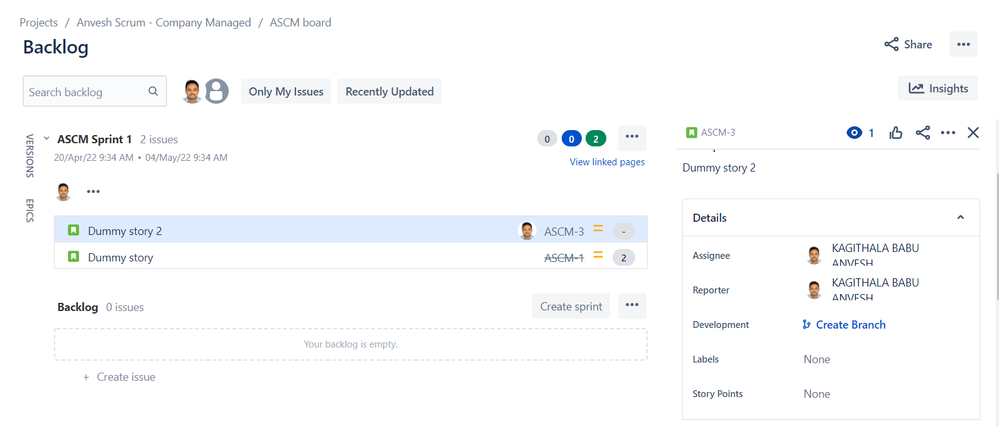The width and height of the screenshot is (999, 426).
Task: Select Dummy story row
Action: 351,257
